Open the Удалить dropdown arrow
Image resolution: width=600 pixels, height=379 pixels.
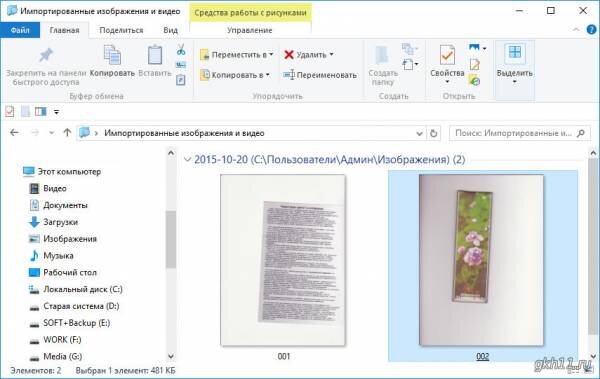coord(331,54)
